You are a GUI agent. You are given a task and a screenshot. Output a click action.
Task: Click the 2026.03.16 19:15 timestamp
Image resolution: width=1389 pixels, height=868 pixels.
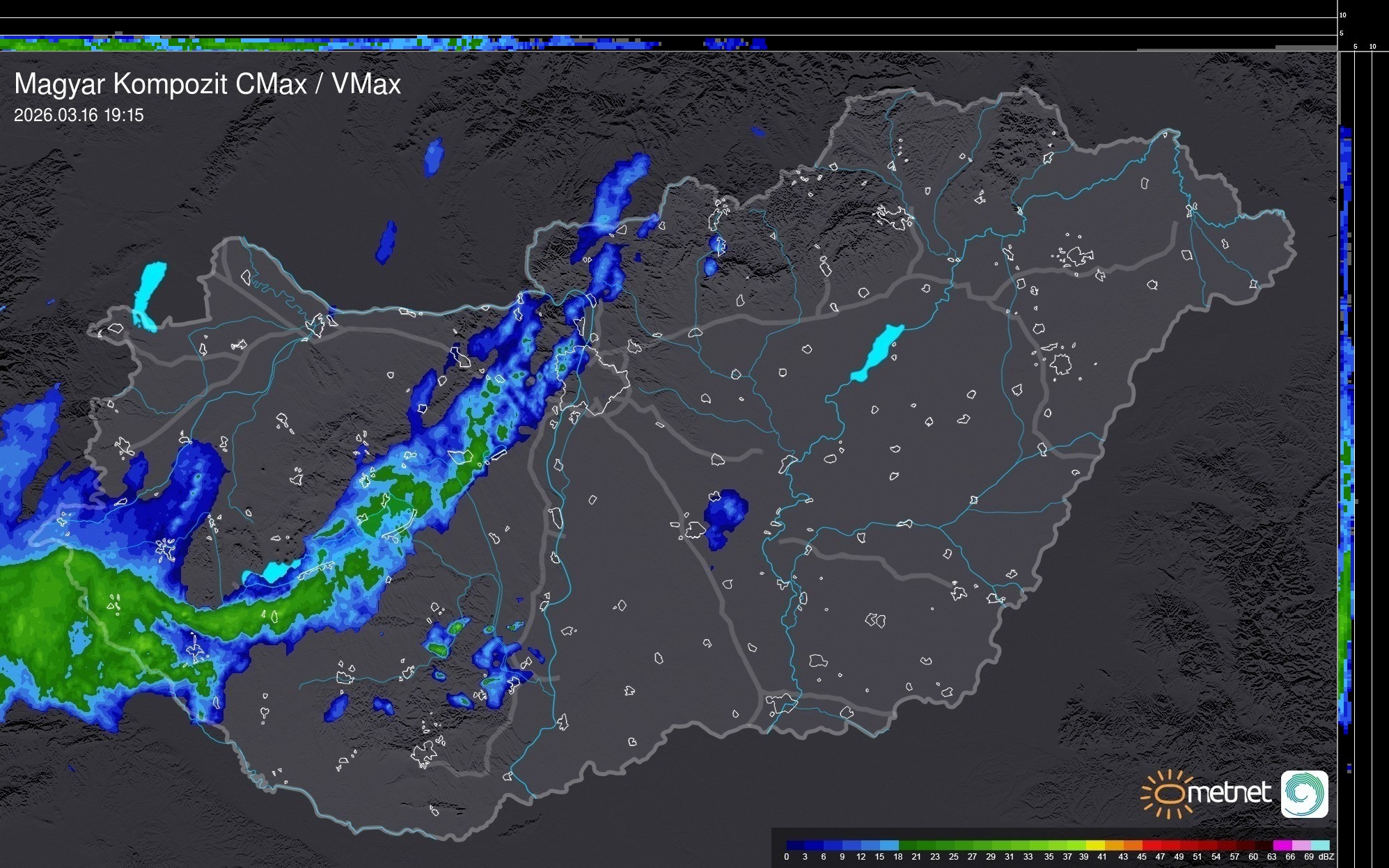(79, 116)
